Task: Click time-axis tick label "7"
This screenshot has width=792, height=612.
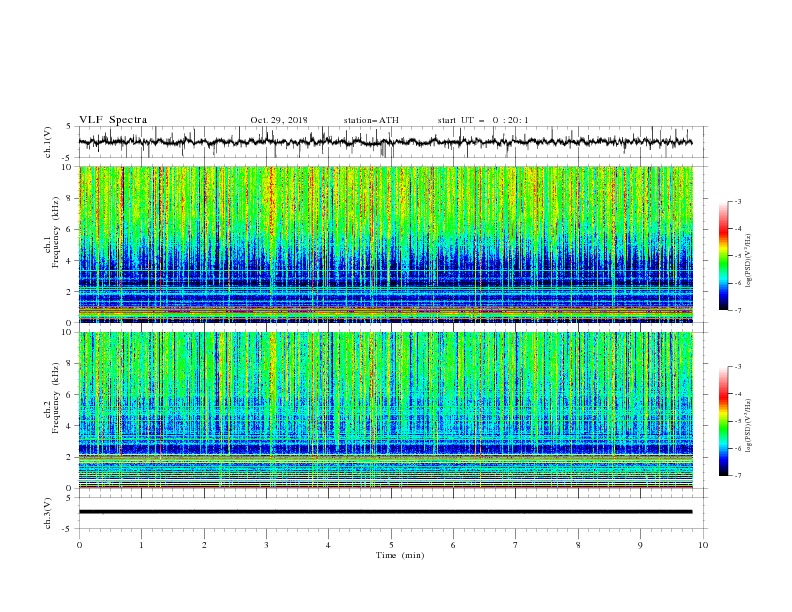Action: (516, 545)
